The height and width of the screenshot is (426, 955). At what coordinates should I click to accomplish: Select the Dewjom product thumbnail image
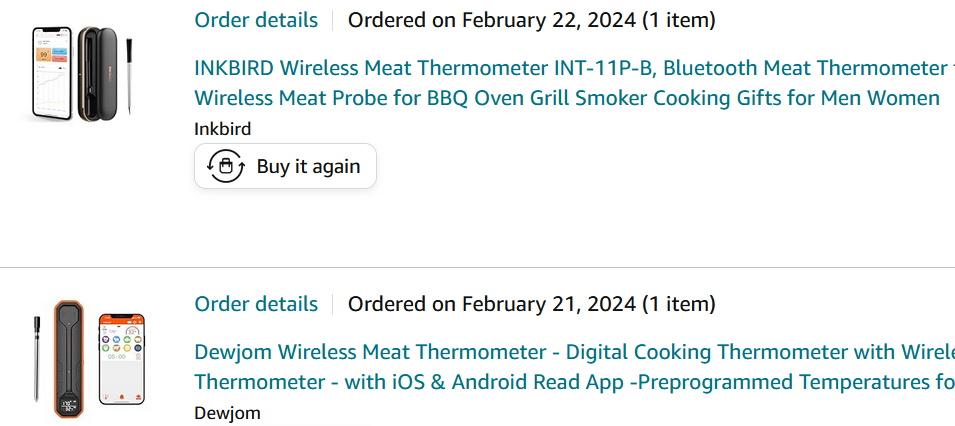coord(89,358)
